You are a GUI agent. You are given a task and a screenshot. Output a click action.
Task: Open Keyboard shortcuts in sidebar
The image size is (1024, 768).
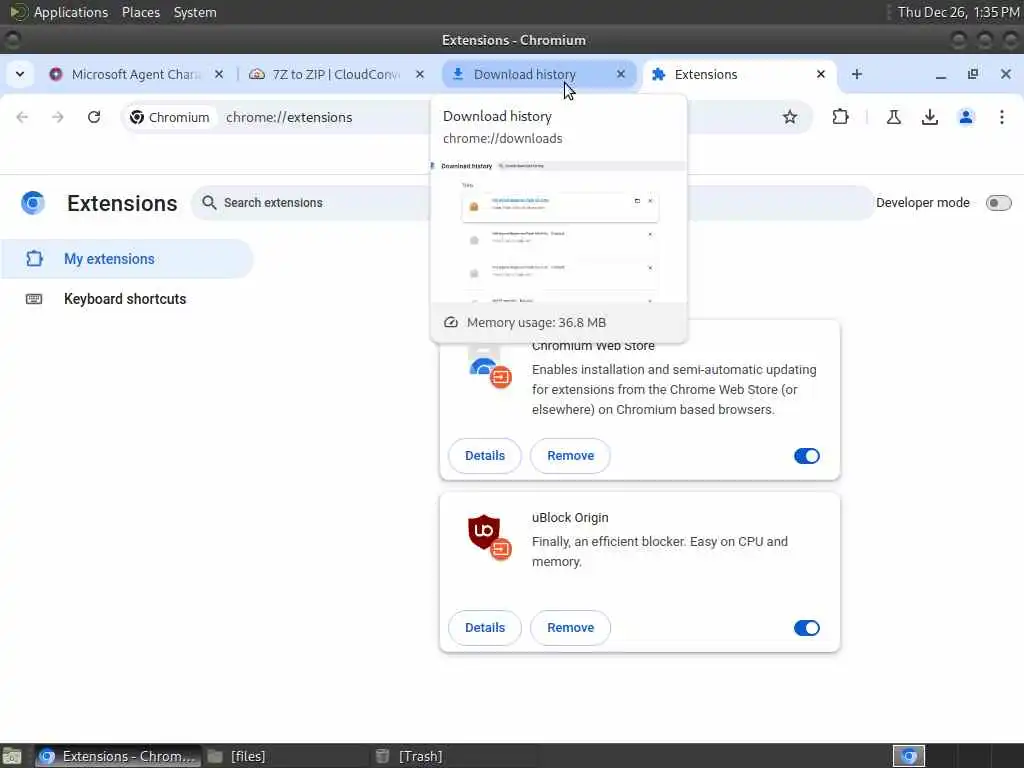pyautogui.click(x=127, y=299)
